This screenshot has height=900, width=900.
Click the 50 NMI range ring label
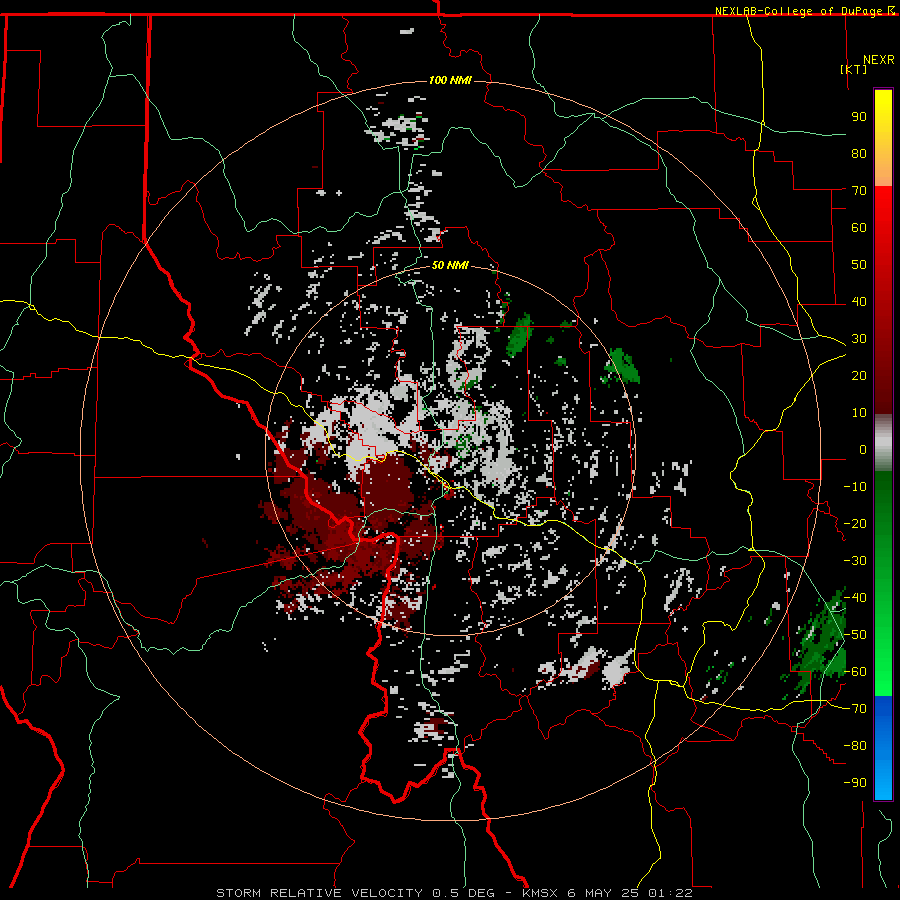pyautogui.click(x=450, y=265)
